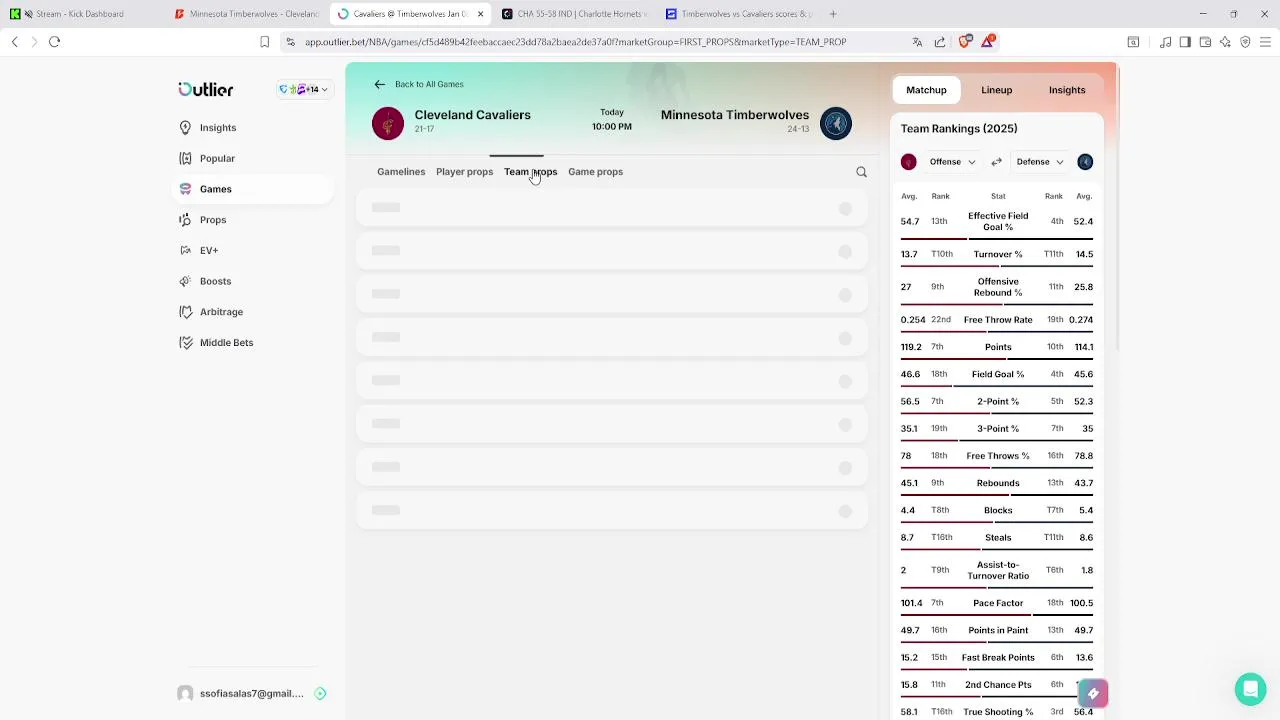Open Brave VPN shield icon
The width and height of the screenshot is (1280, 720).
point(1245,42)
